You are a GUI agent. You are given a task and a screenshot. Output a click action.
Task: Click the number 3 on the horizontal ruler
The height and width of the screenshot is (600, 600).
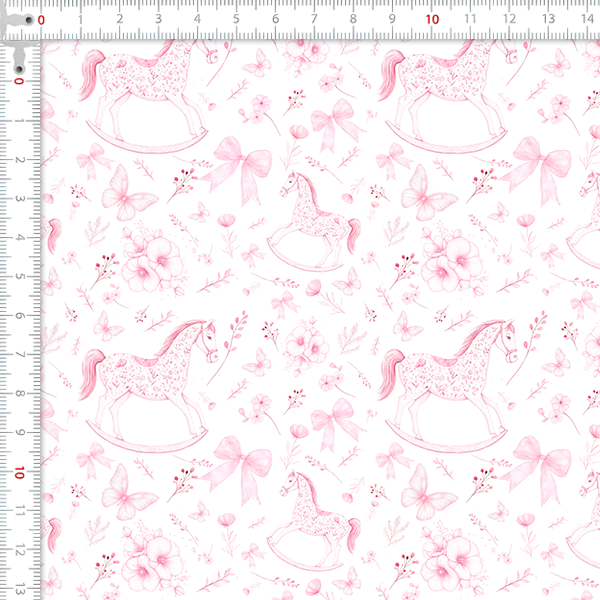coord(158,19)
